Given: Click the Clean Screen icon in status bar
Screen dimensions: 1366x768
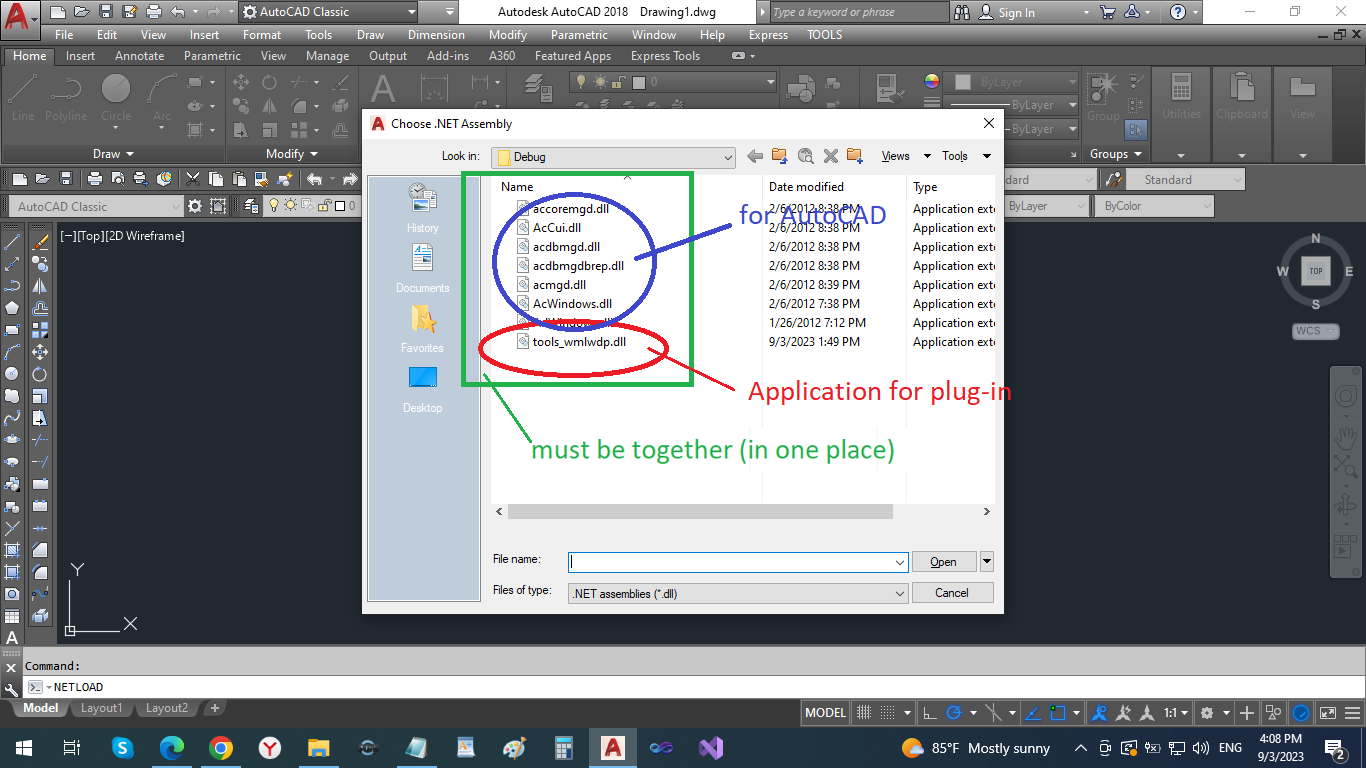Looking at the screenshot, I should point(1328,713).
